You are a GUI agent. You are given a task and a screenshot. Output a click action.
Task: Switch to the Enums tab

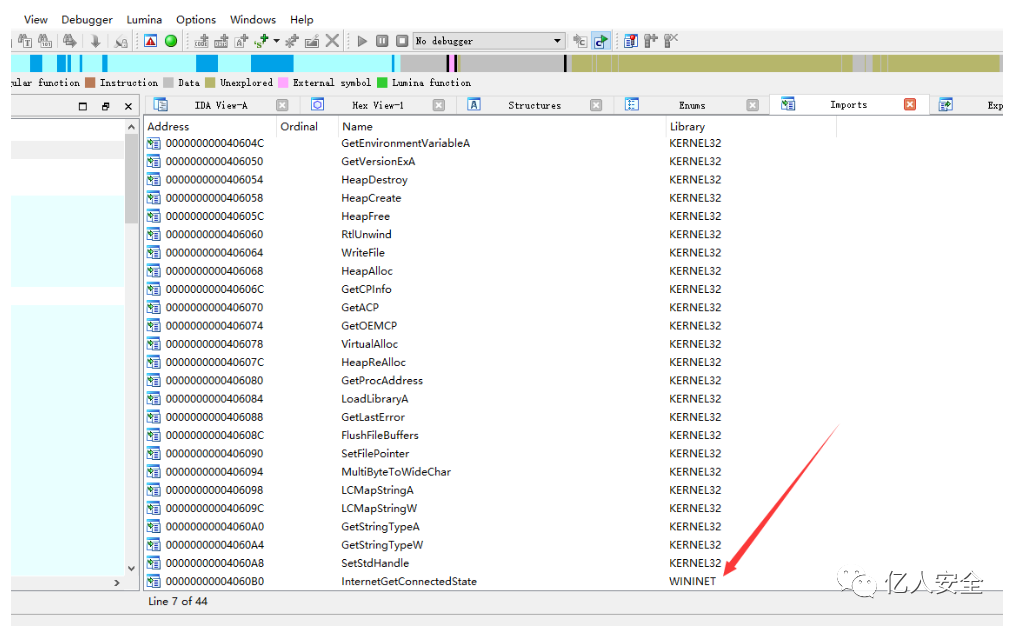tap(692, 105)
